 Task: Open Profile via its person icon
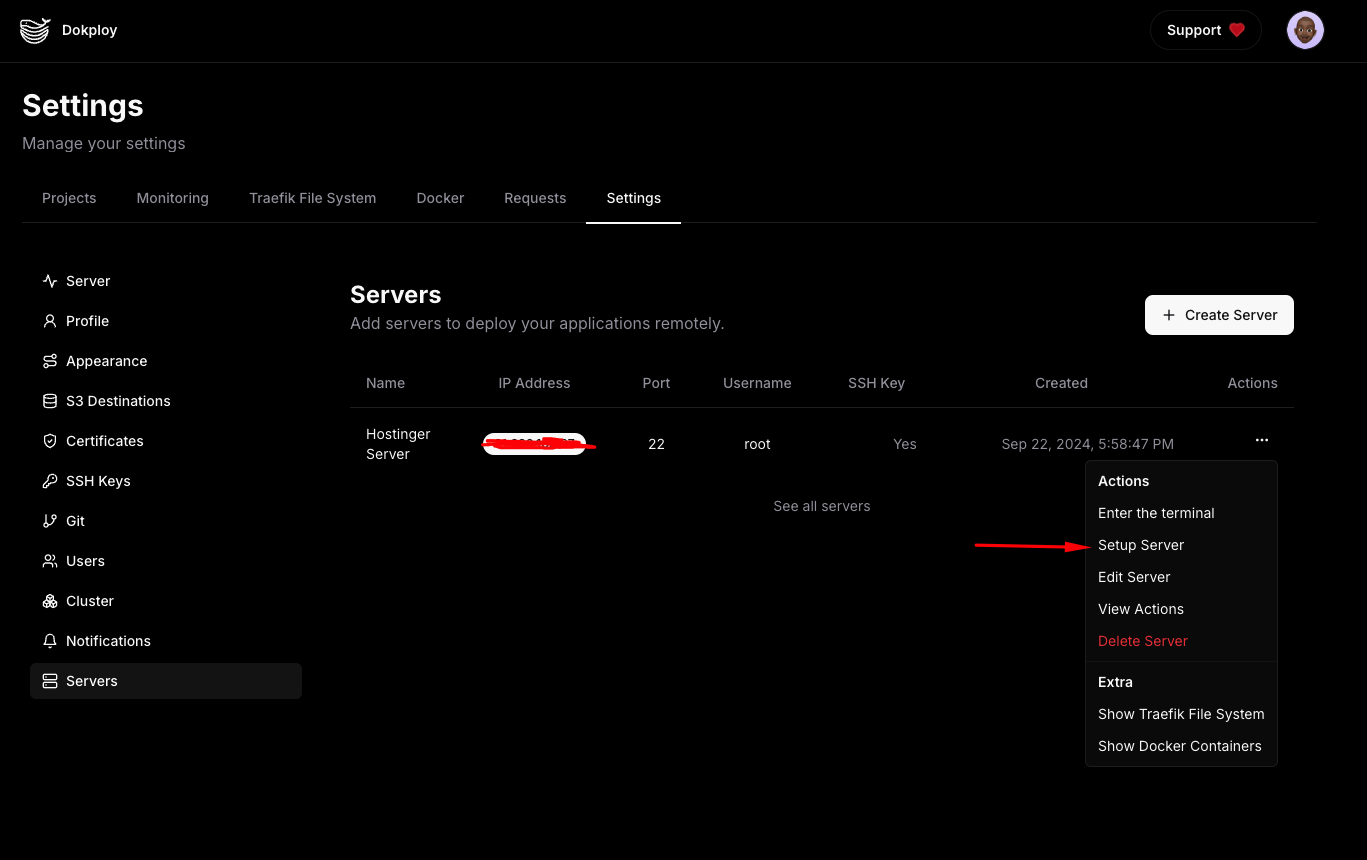(x=50, y=321)
